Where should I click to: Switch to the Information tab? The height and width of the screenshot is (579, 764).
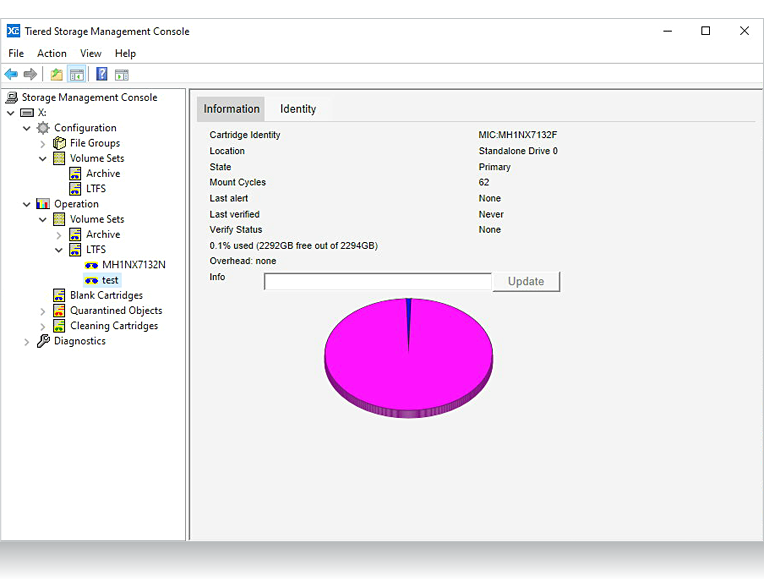click(x=231, y=109)
